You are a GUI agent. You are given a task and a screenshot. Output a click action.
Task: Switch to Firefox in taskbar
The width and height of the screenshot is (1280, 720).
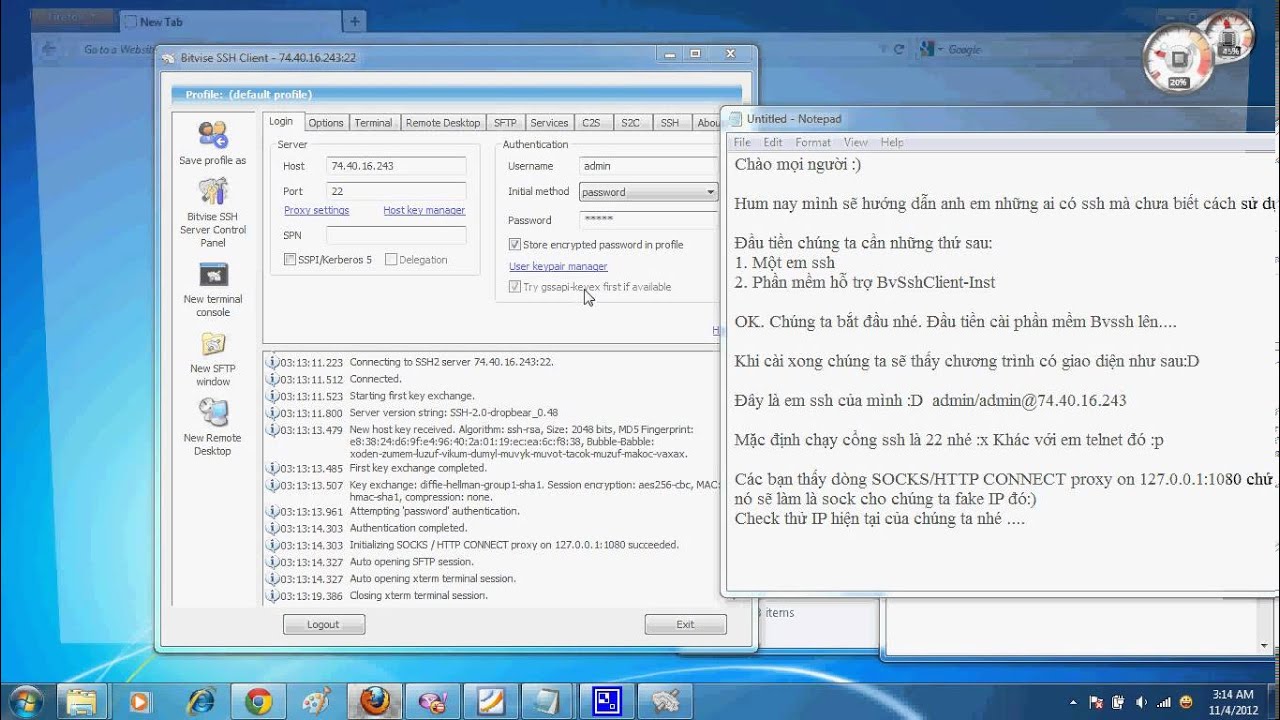click(374, 701)
